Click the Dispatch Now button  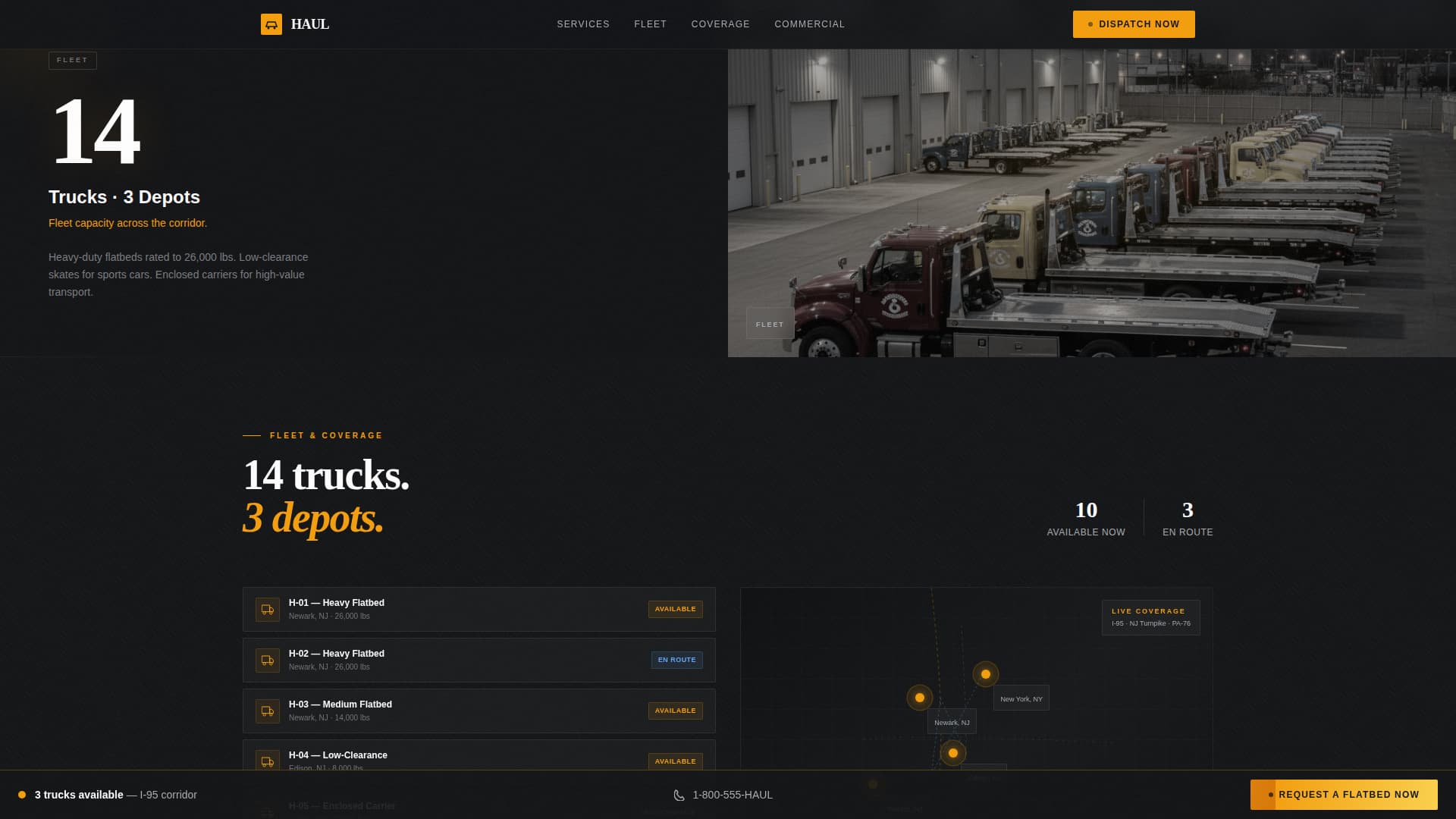[1134, 24]
